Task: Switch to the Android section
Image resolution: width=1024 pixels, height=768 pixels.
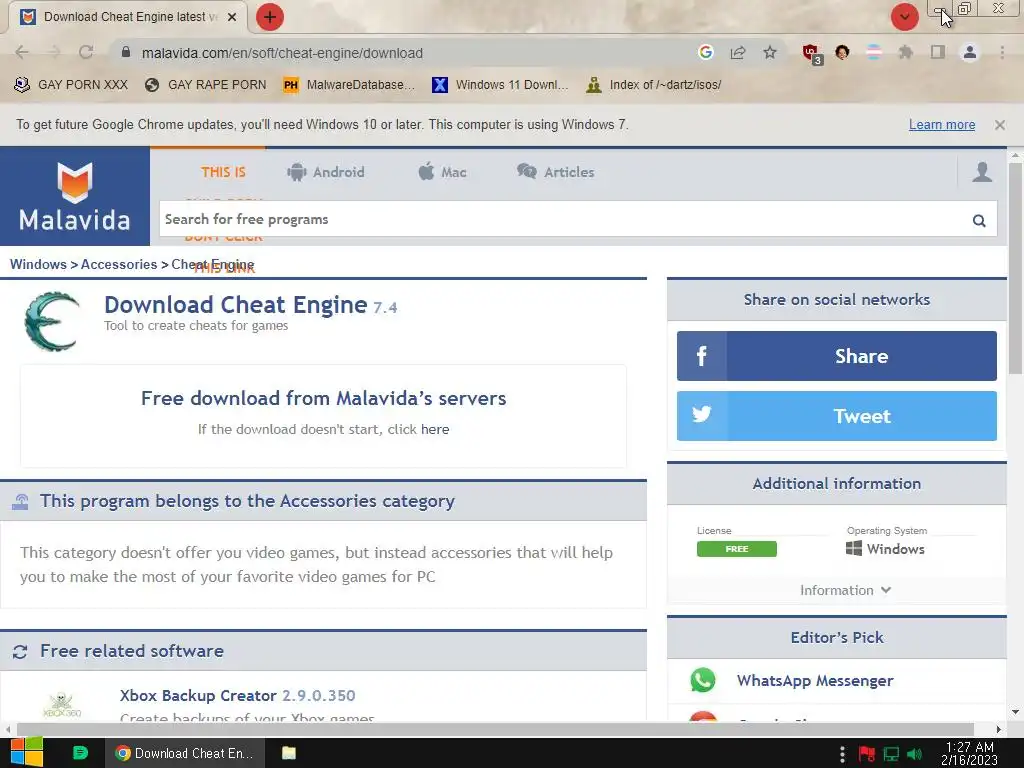Action: pos(326,172)
